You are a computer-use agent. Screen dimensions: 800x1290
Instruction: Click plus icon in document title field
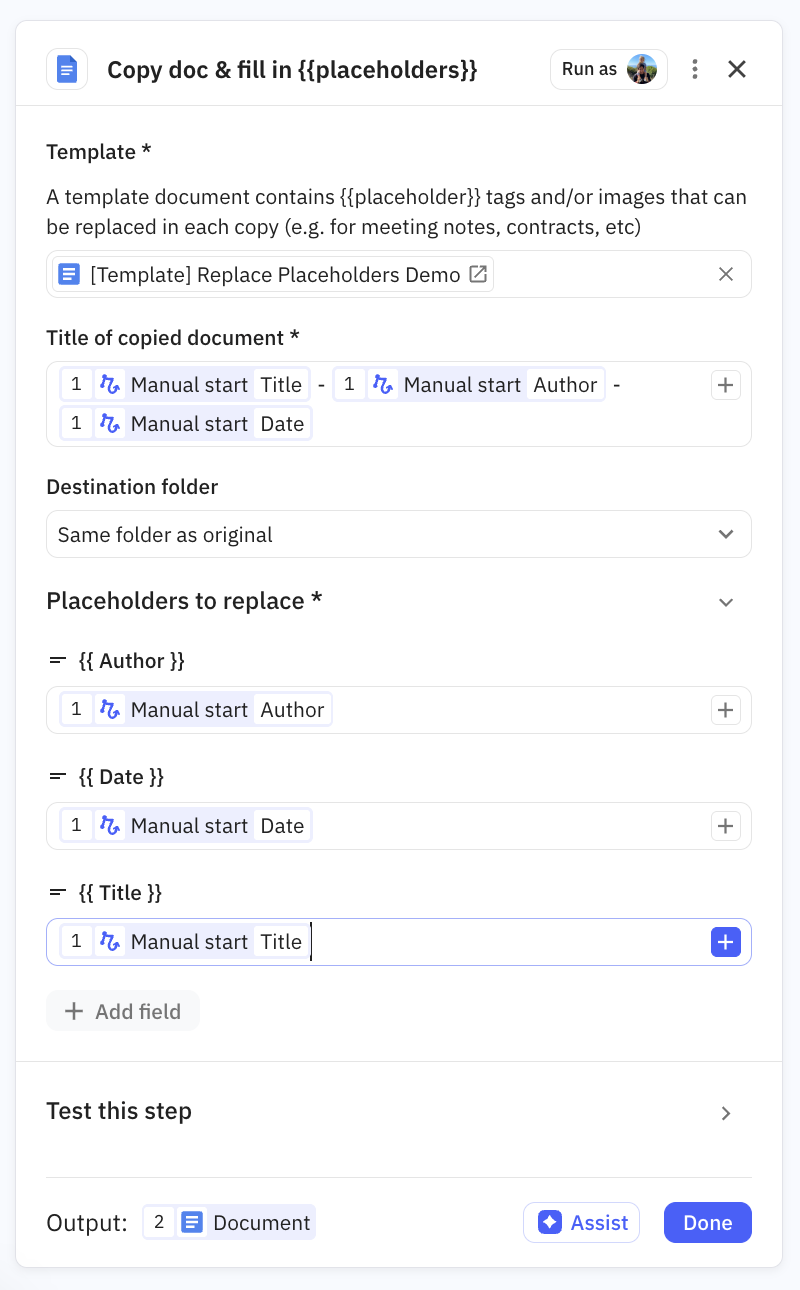pos(726,385)
